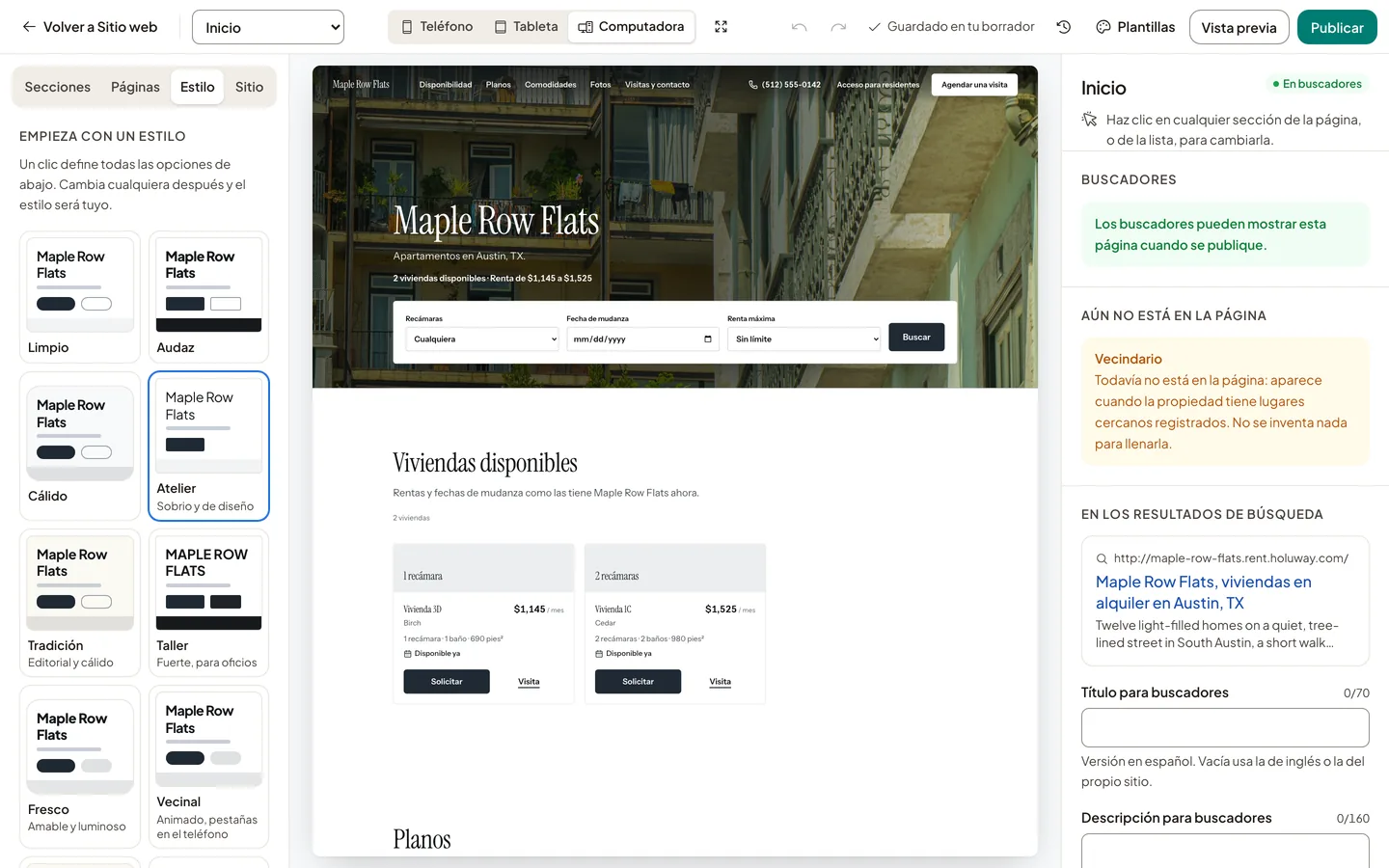Choose the Audaz style card

point(208,297)
